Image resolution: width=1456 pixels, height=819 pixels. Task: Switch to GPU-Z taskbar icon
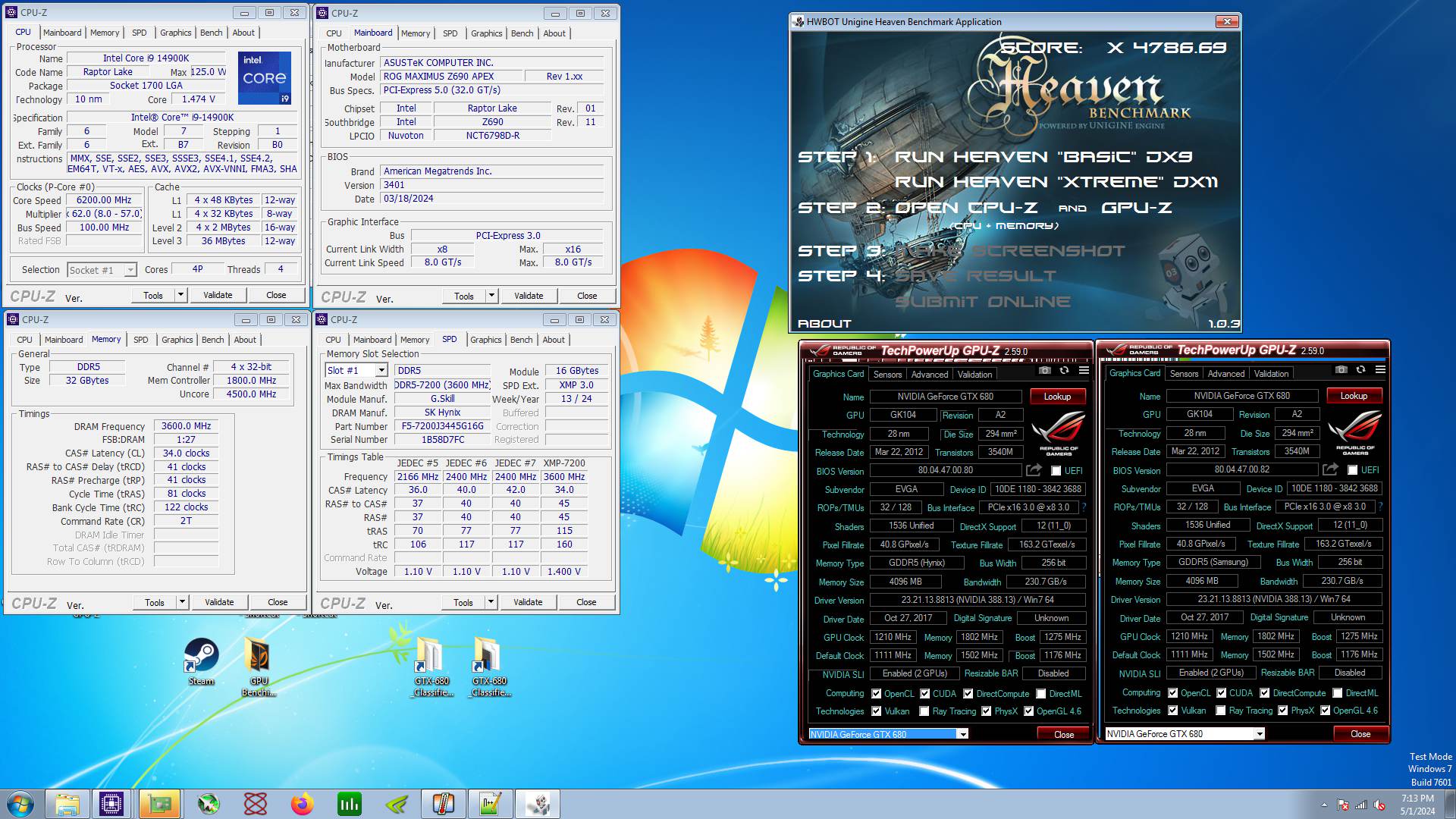(159, 804)
